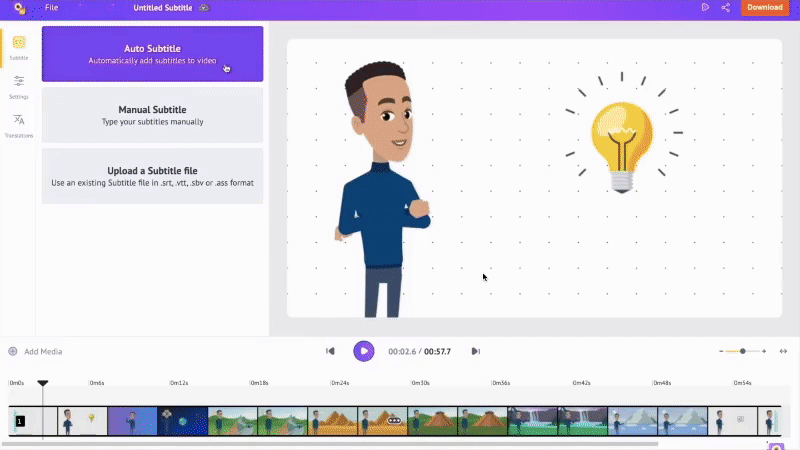Click the timeline playhead marker

[x=42, y=383]
